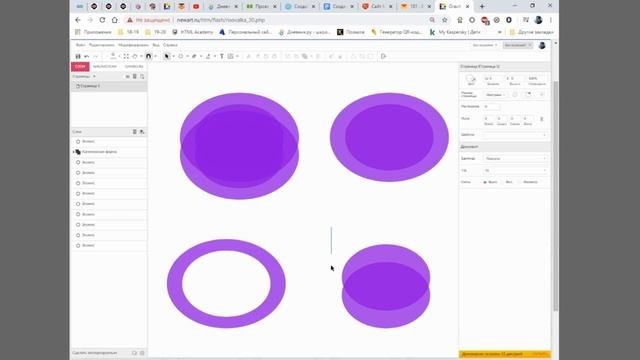Click the Redo arrow in the toolbar

point(95,56)
